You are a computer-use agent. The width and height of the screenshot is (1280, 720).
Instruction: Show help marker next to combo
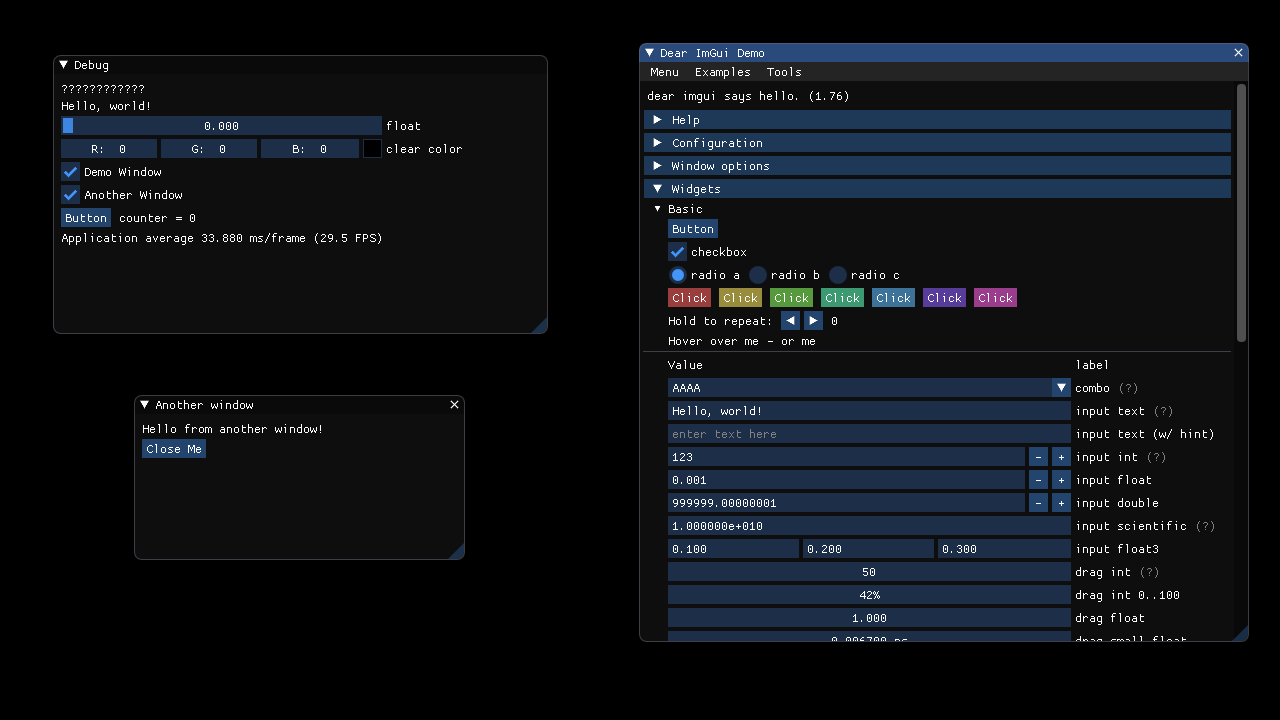pos(1128,388)
